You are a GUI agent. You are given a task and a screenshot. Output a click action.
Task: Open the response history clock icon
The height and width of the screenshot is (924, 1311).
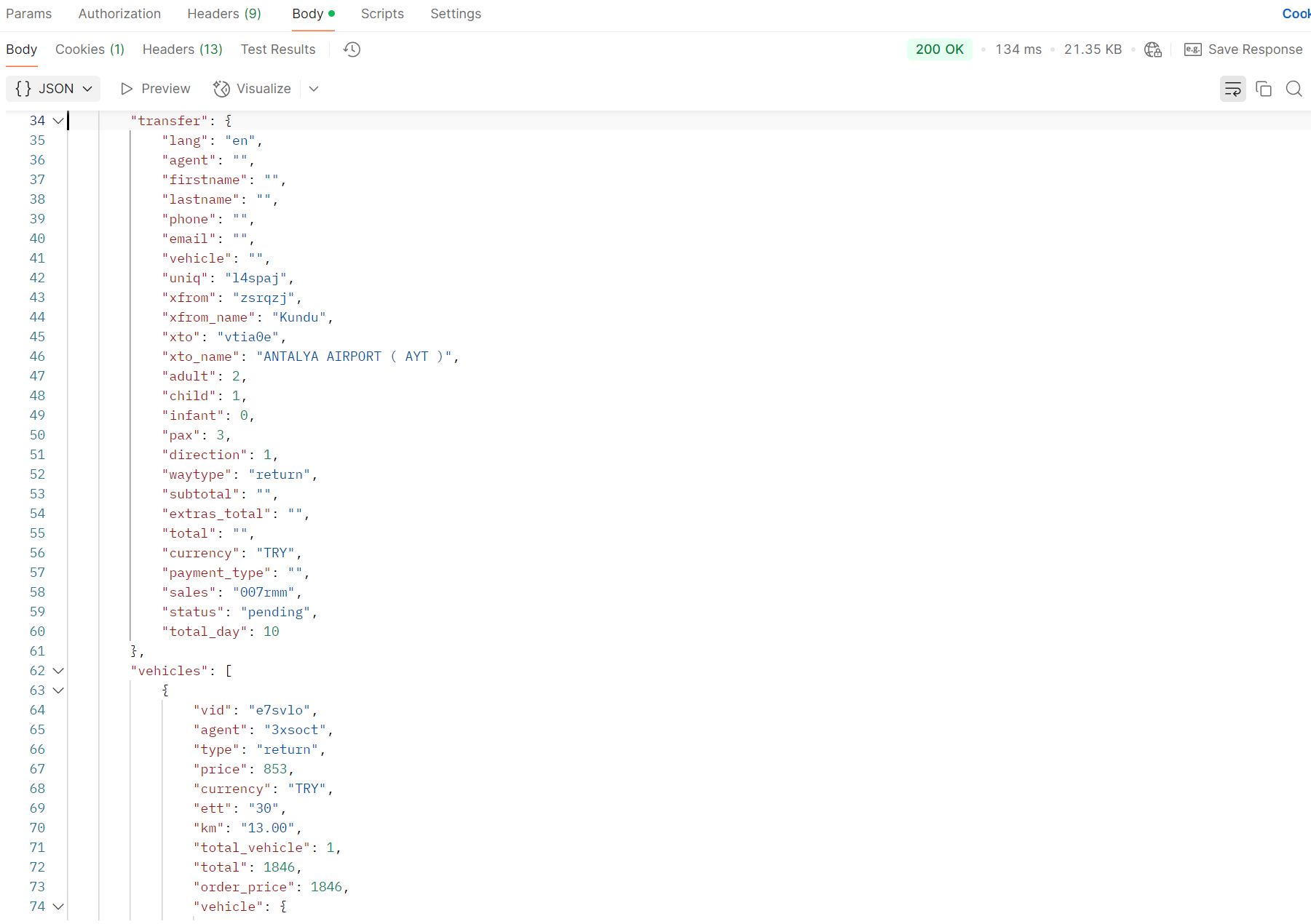(x=352, y=49)
